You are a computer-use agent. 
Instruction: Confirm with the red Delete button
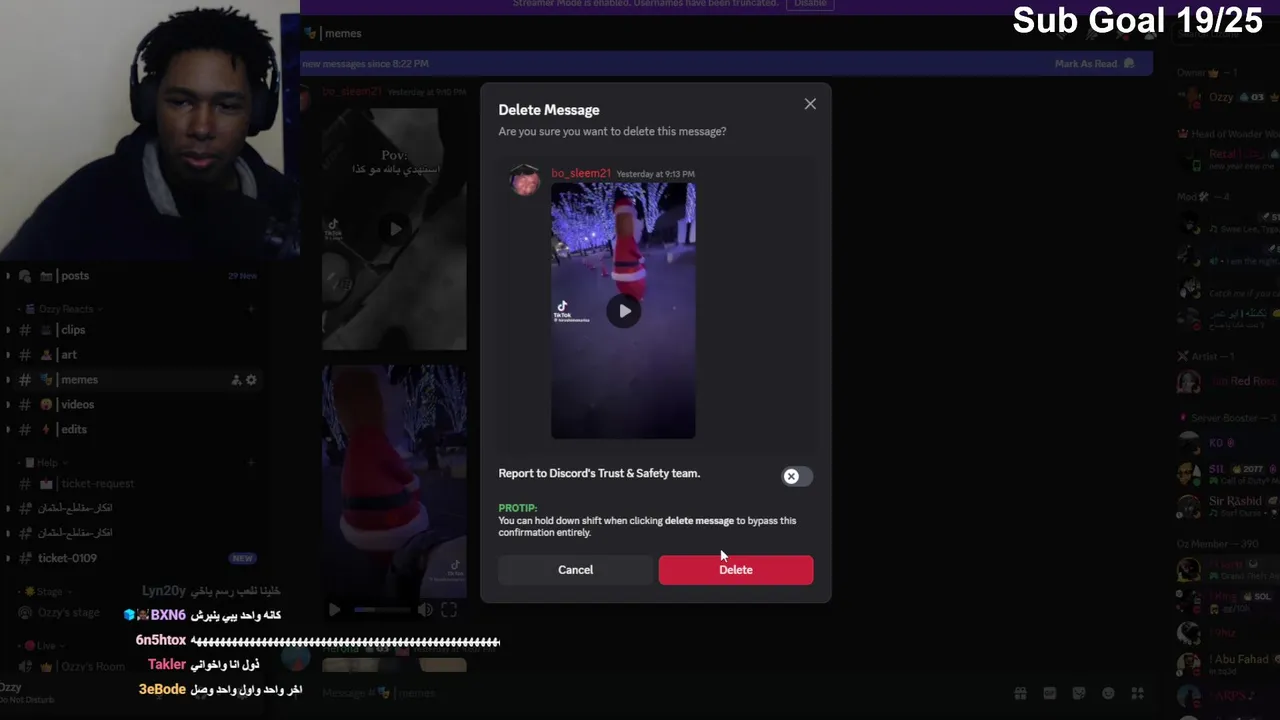coord(736,570)
